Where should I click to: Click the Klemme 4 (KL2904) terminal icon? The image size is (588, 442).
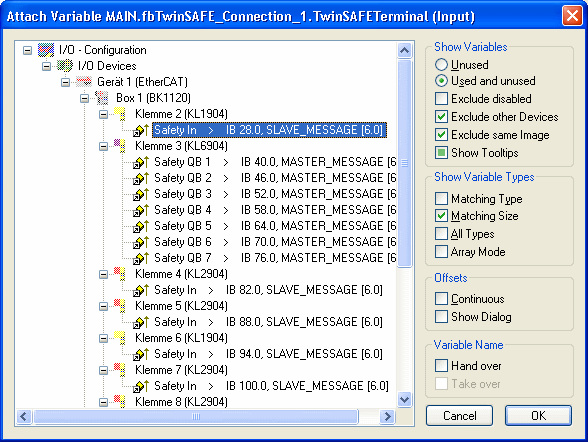pyautogui.click(x=119, y=274)
